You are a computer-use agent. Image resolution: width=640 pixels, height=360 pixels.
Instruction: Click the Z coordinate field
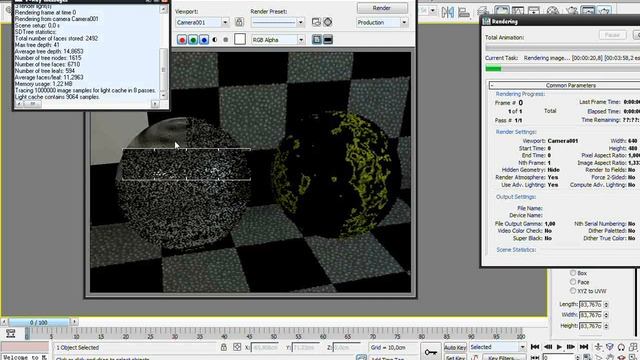pyautogui.click(x=347, y=347)
